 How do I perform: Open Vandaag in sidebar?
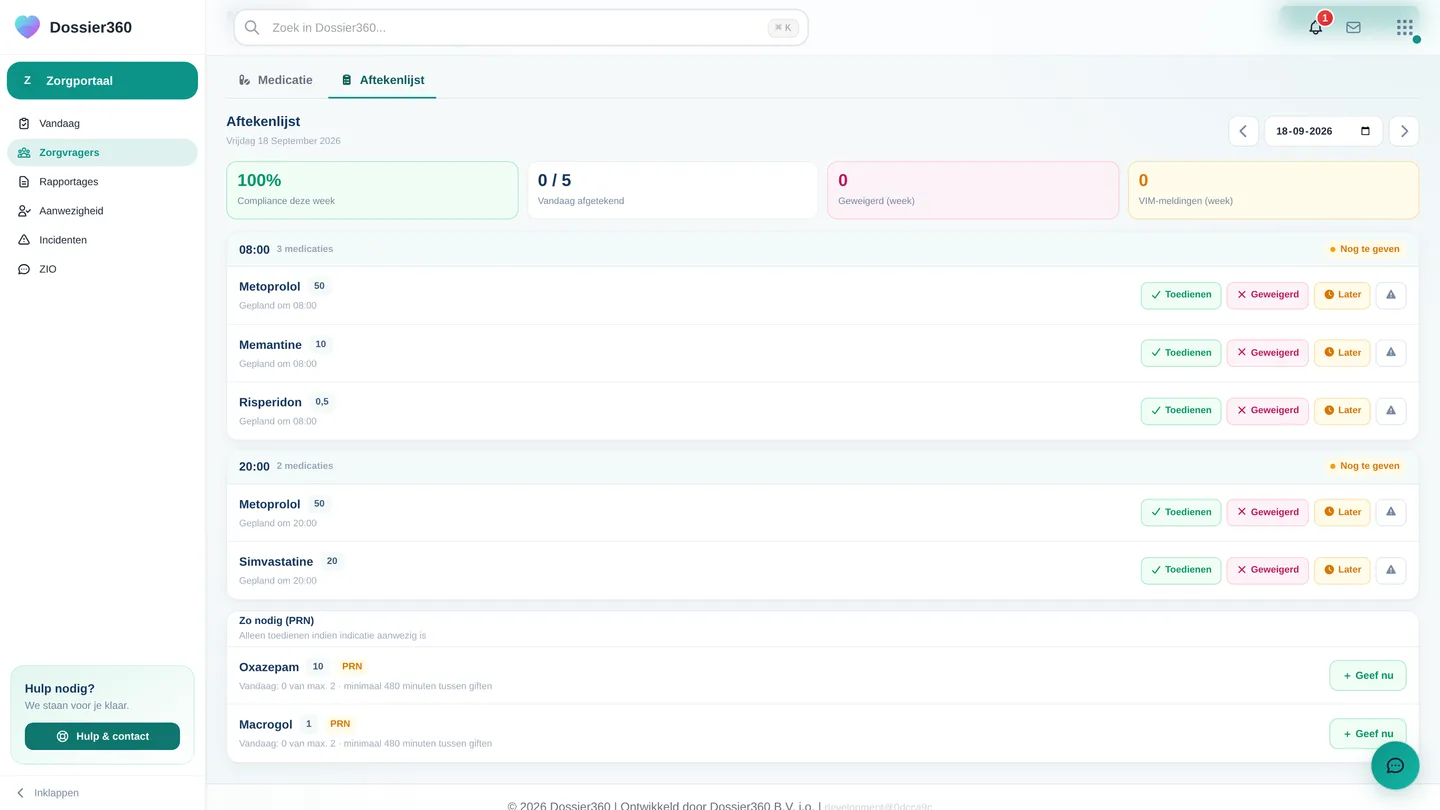click(102, 124)
